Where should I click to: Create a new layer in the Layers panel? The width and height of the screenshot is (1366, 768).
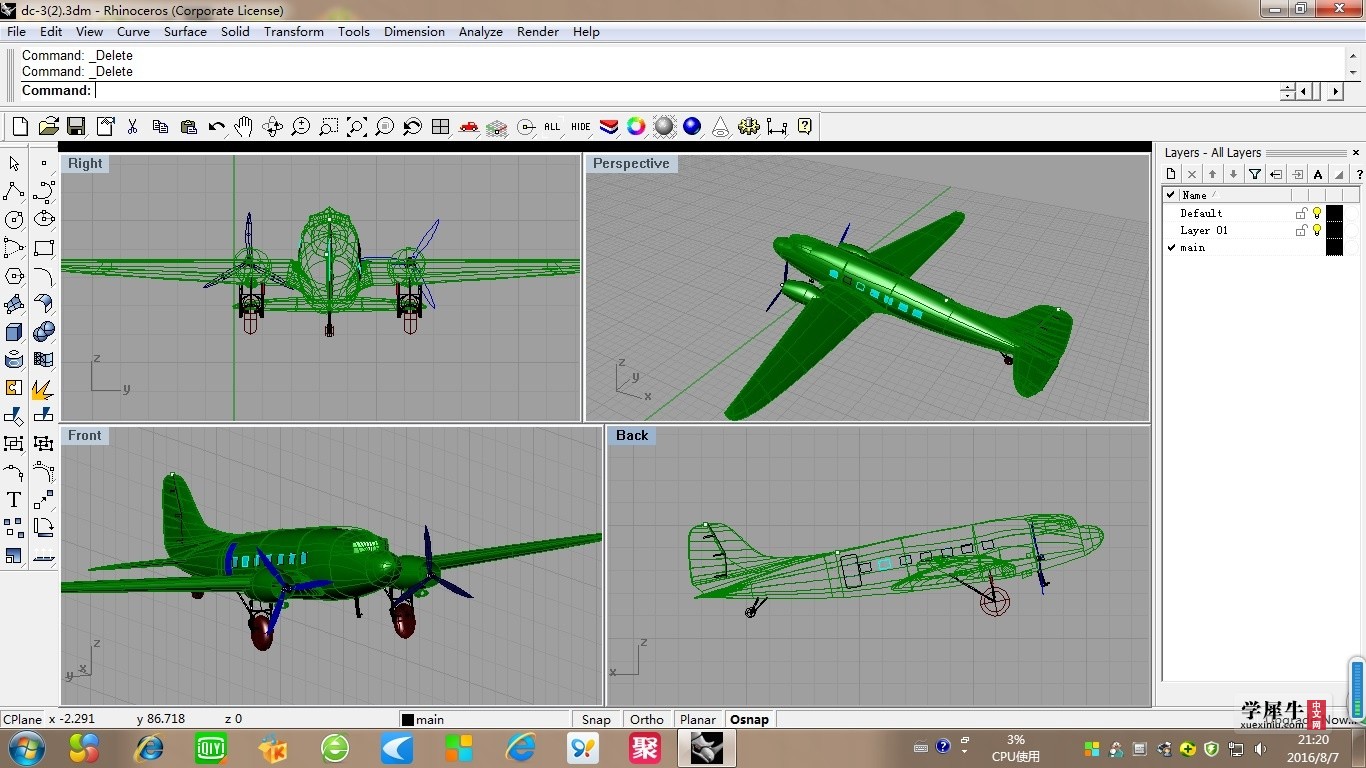[1172, 174]
